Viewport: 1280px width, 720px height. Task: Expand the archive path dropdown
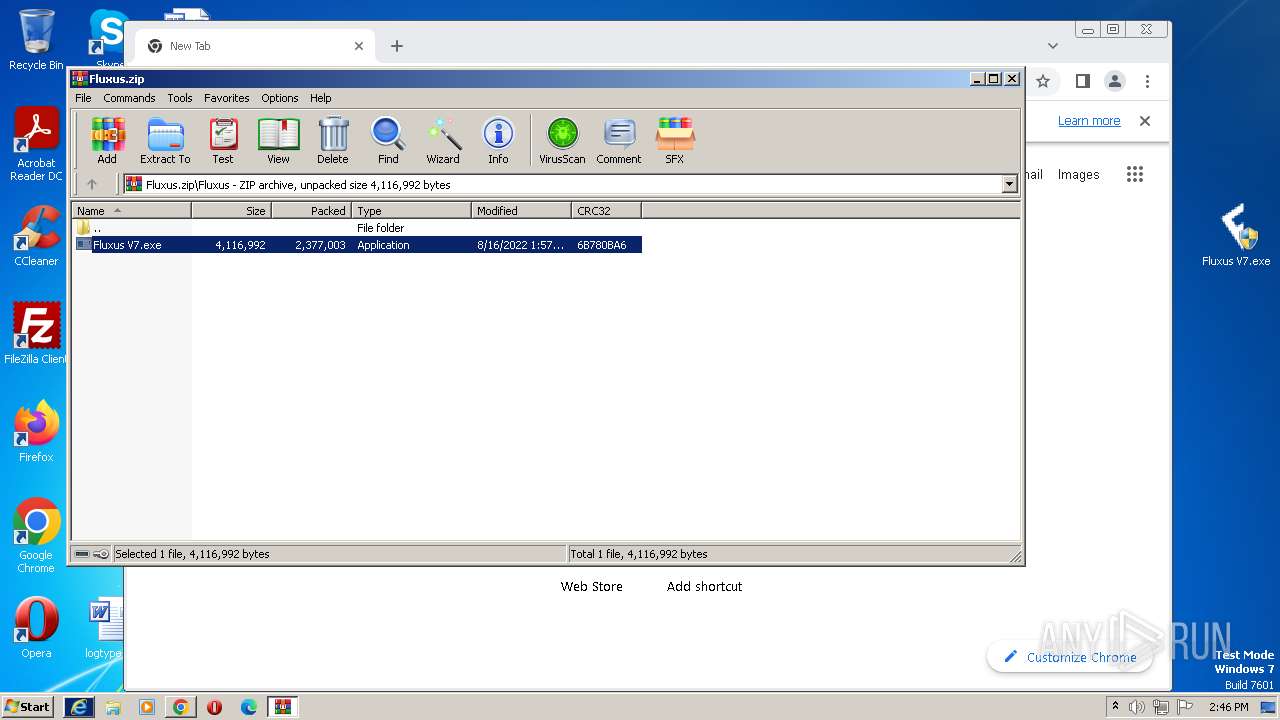[x=1009, y=184]
